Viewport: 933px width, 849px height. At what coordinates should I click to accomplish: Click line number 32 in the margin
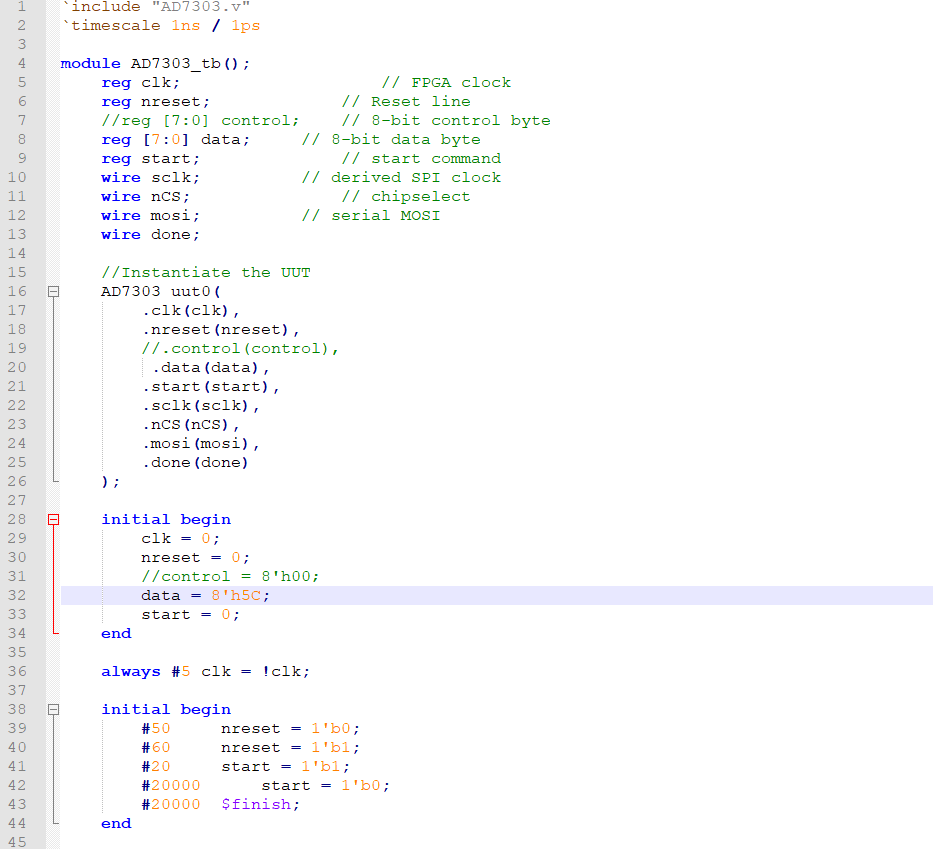point(17,596)
